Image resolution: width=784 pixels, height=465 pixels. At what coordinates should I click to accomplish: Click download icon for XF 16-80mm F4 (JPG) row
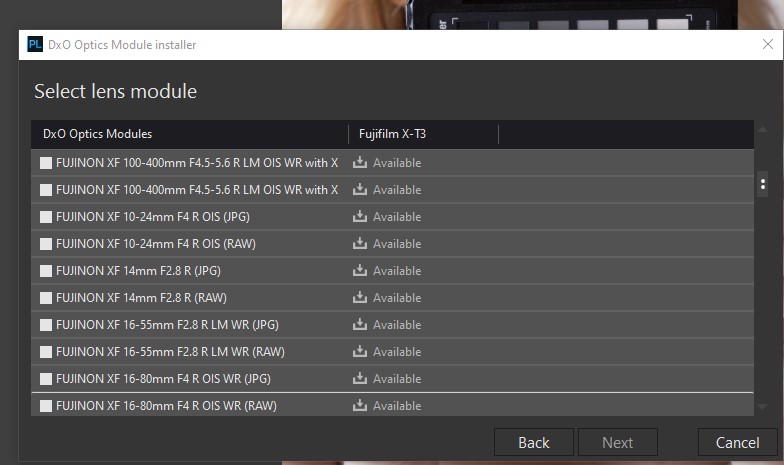(x=360, y=378)
